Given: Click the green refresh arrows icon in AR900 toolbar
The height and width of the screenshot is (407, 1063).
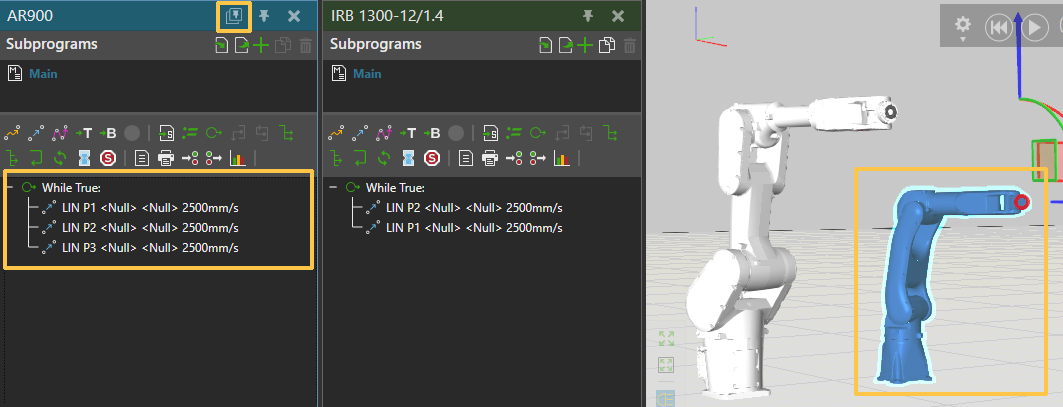Looking at the screenshot, I should click(x=60, y=158).
